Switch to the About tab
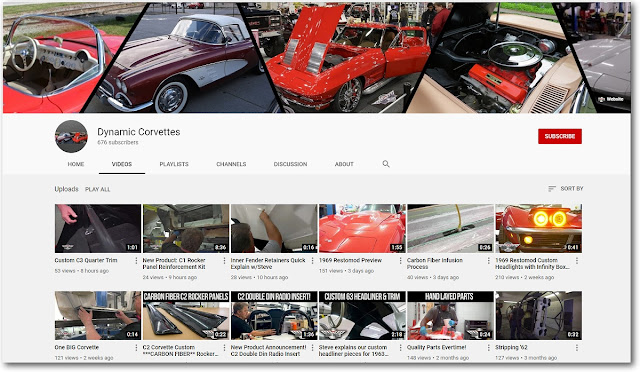The image size is (640, 372). point(344,164)
